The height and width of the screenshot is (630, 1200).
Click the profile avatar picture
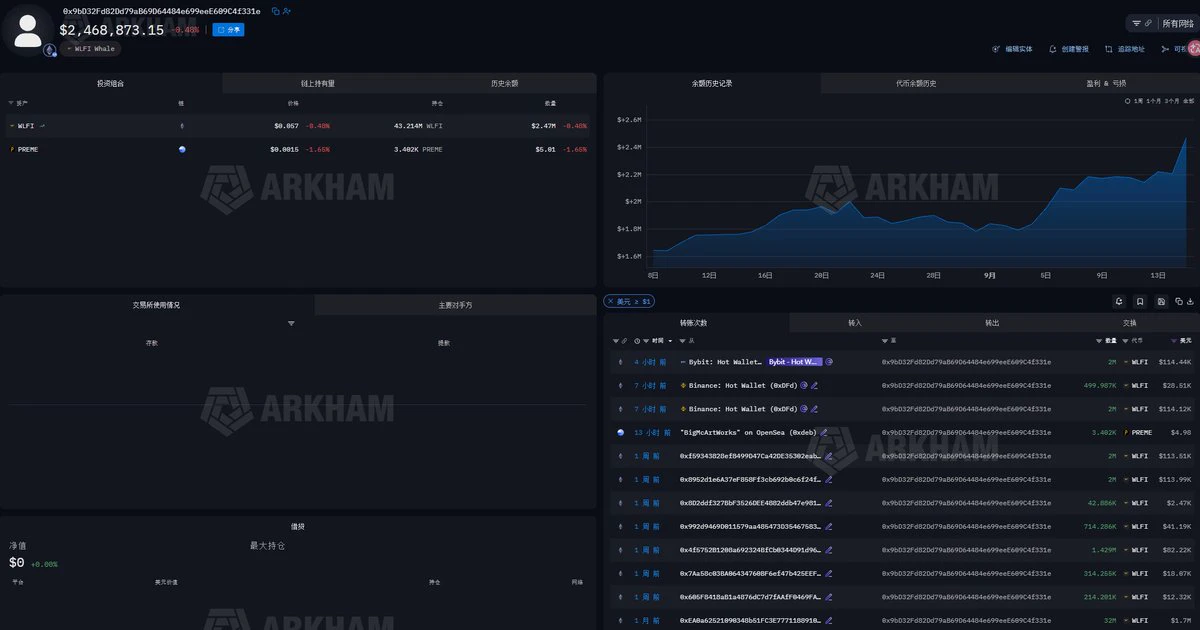click(28, 29)
